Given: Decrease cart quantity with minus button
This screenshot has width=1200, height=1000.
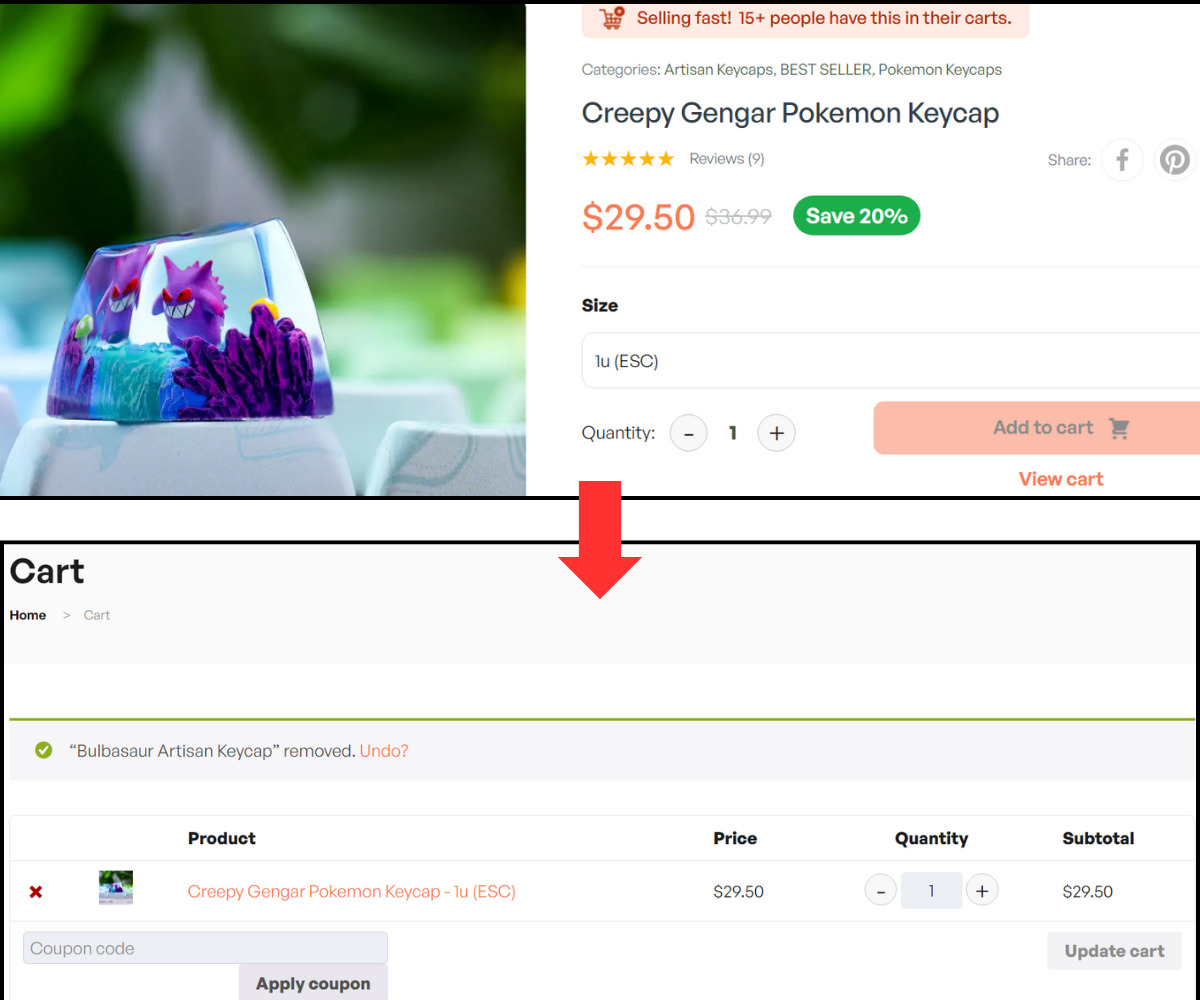Looking at the screenshot, I should 881,890.
